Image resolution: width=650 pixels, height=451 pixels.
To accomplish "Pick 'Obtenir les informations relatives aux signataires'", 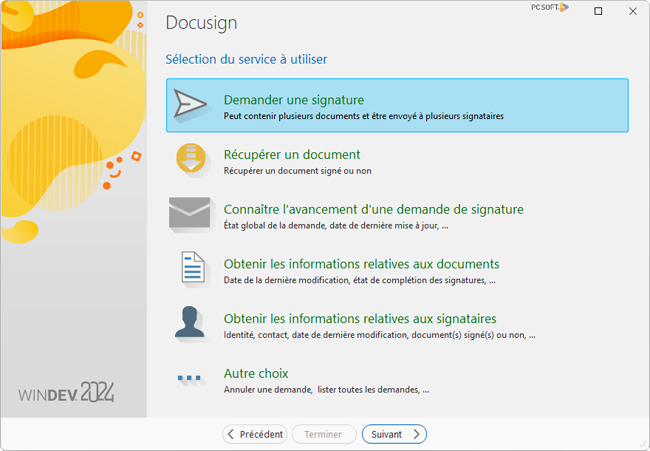I will pyautogui.click(x=360, y=318).
